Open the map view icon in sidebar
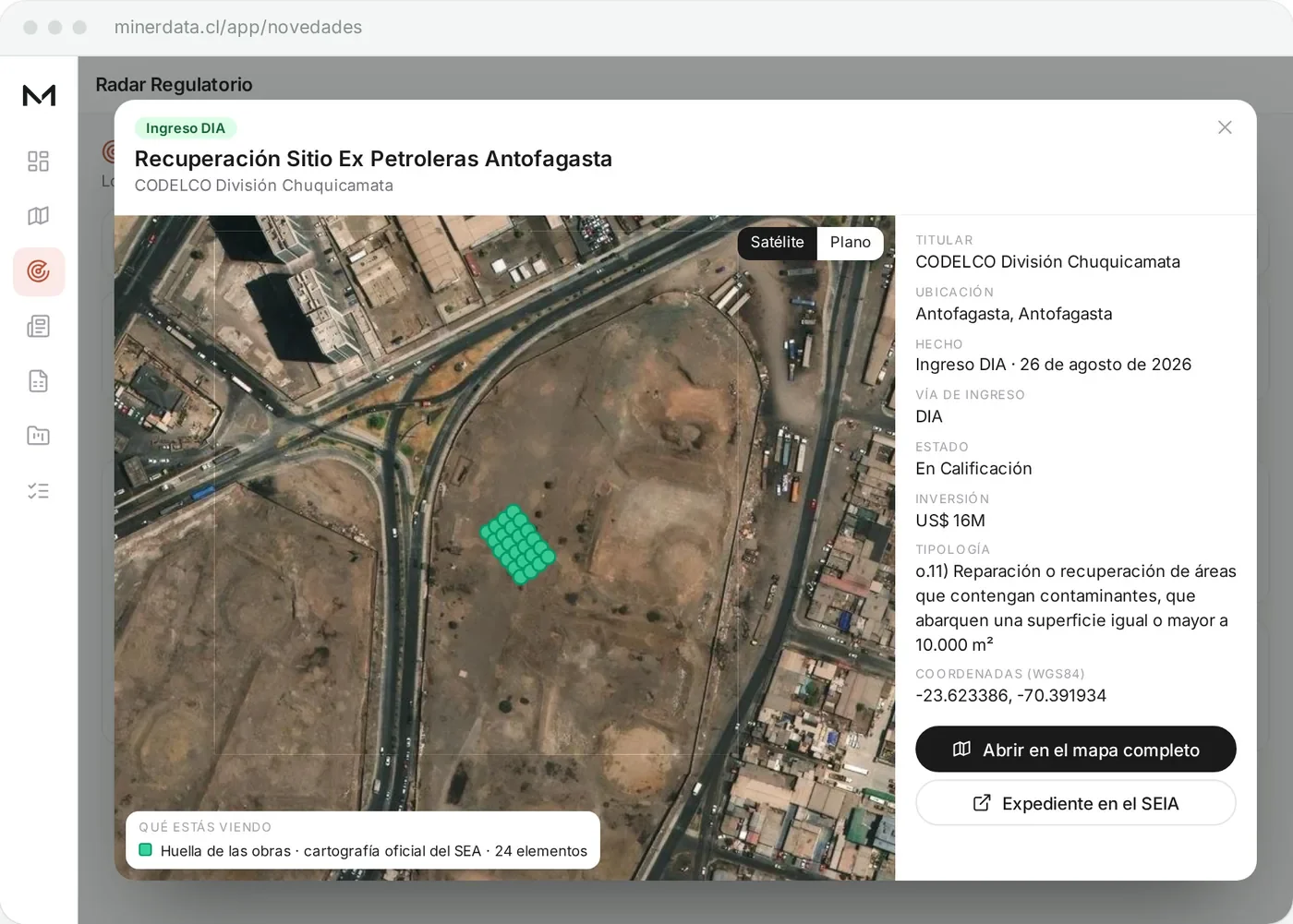This screenshot has height=924, width=1293. [x=39, y=216]
